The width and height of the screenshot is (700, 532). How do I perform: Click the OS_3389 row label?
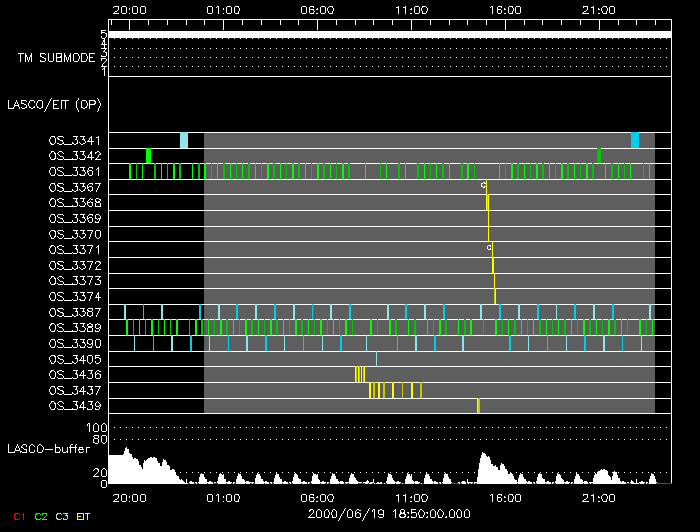pyautogui.click(x=75, y=327)
